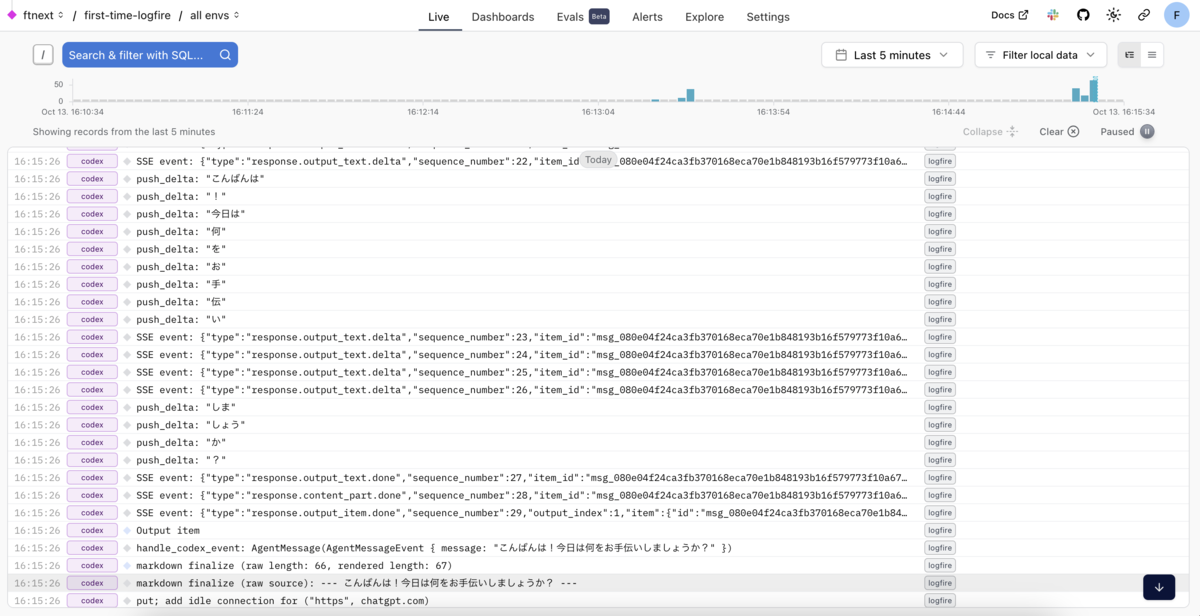The width and height of the screenshot is (1200, 616).
Task: Open the Logfire diamond logo
Action: coord(11,15)
